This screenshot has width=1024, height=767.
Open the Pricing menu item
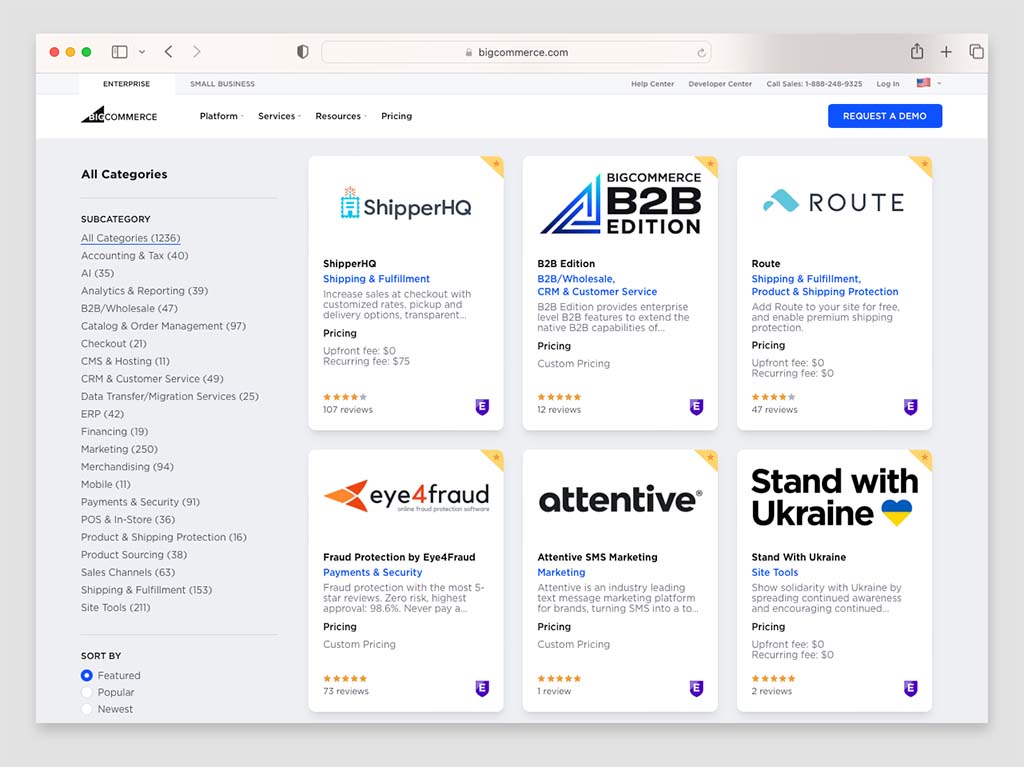click(x=396, y=116)
